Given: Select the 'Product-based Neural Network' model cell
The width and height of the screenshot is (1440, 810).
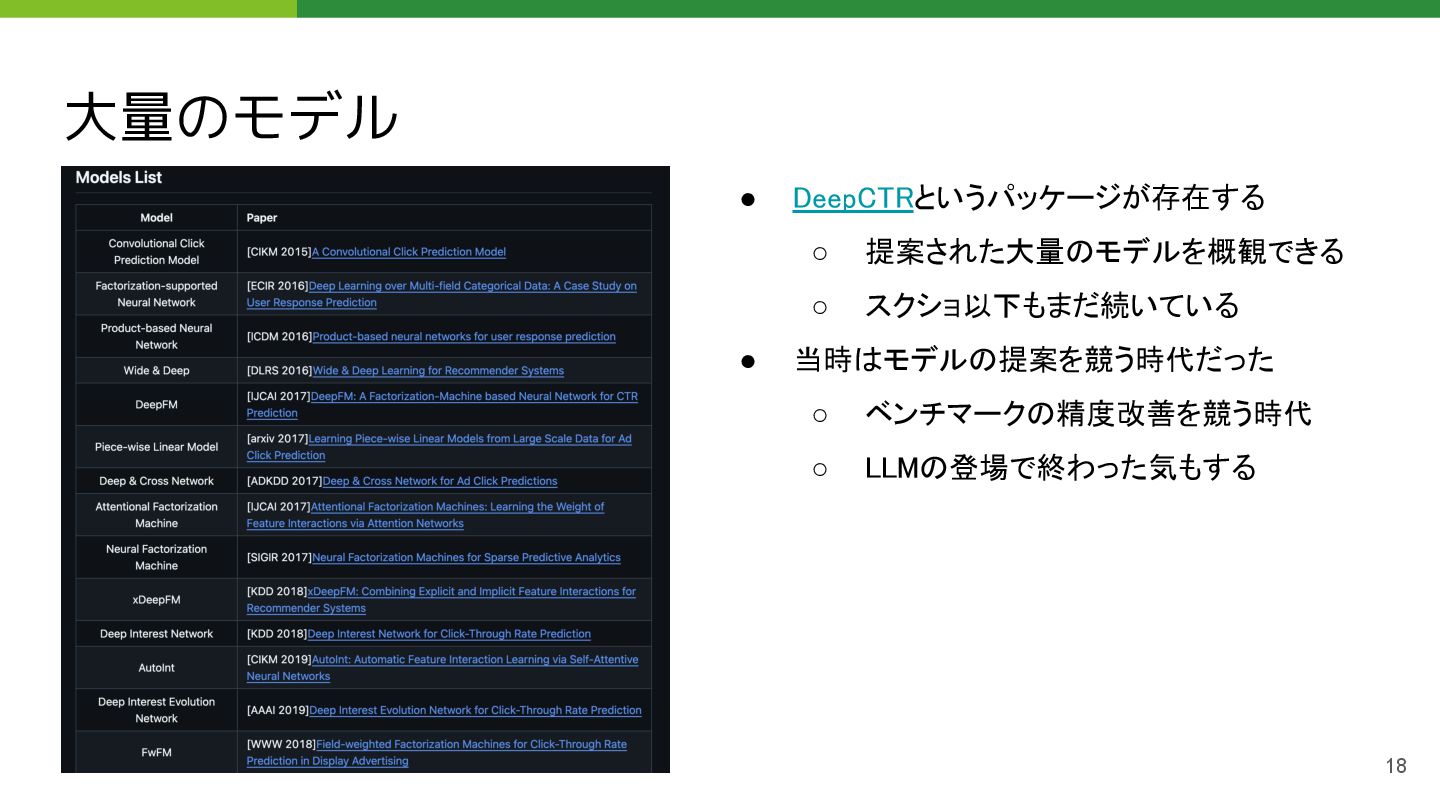Looking at the screenshot, I should tap(157, 336).
